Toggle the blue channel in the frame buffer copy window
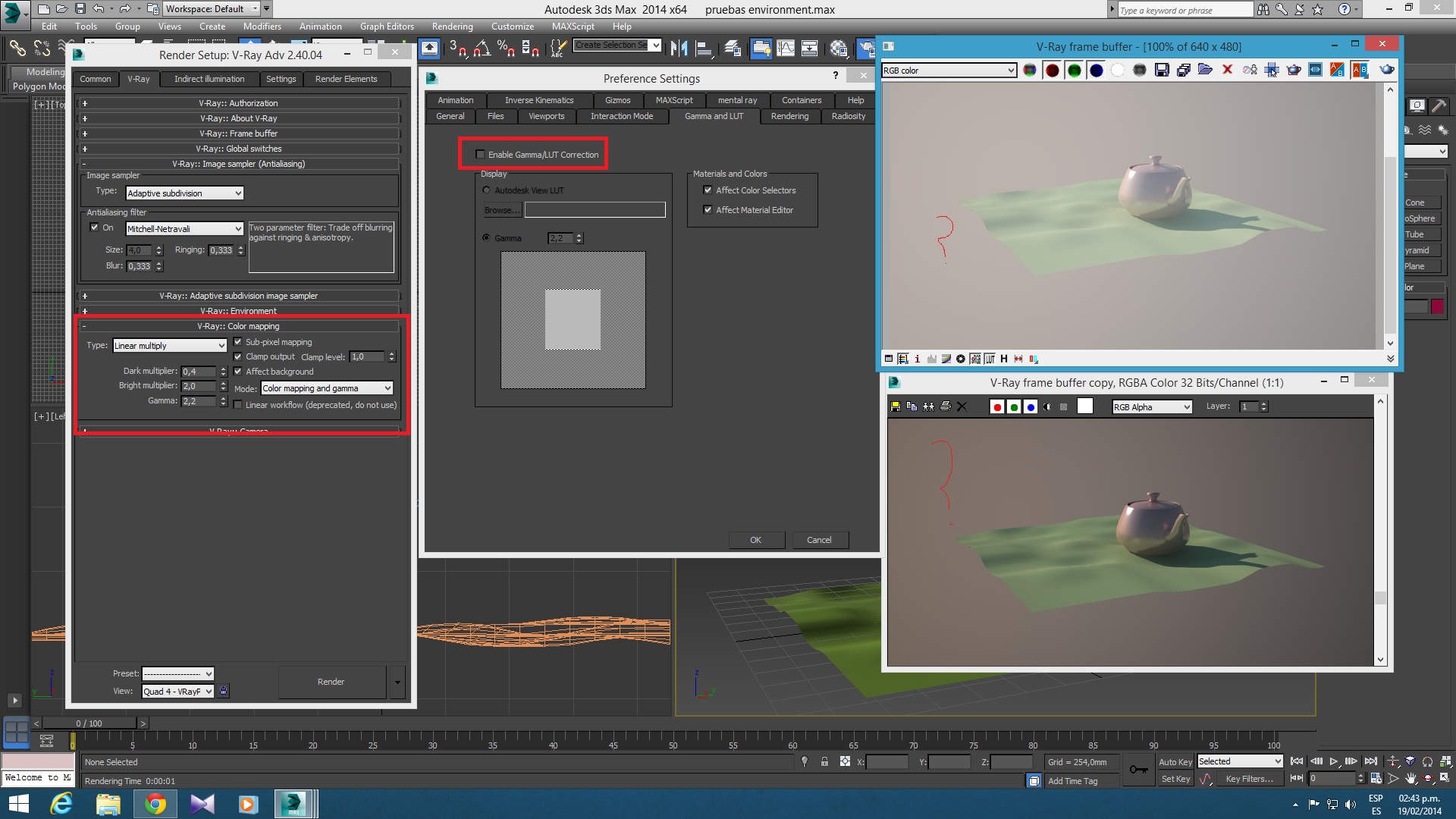Screen dimensions: 1456x819 pyautogui.click(x=1030, y=407)
